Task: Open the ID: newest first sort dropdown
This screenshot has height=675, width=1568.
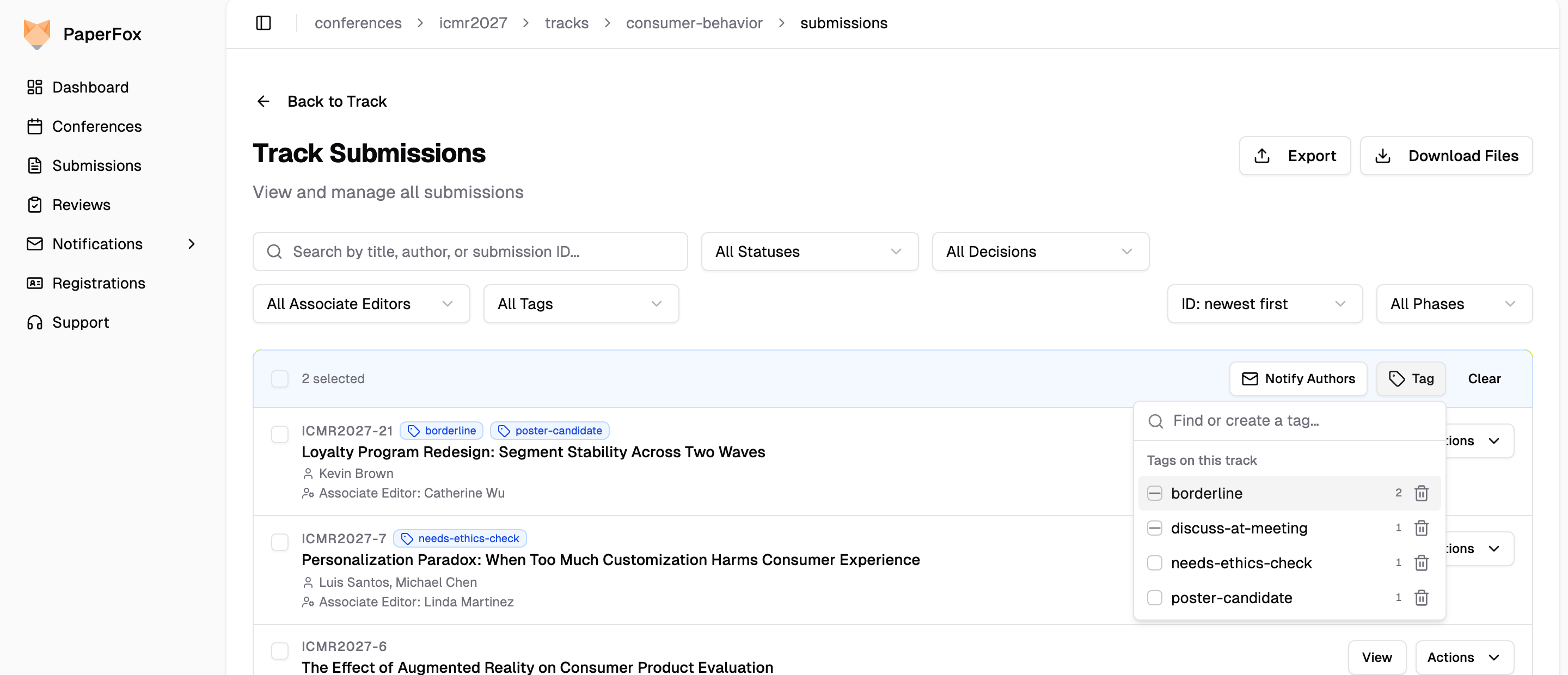Action: (x=1264, y=304)
